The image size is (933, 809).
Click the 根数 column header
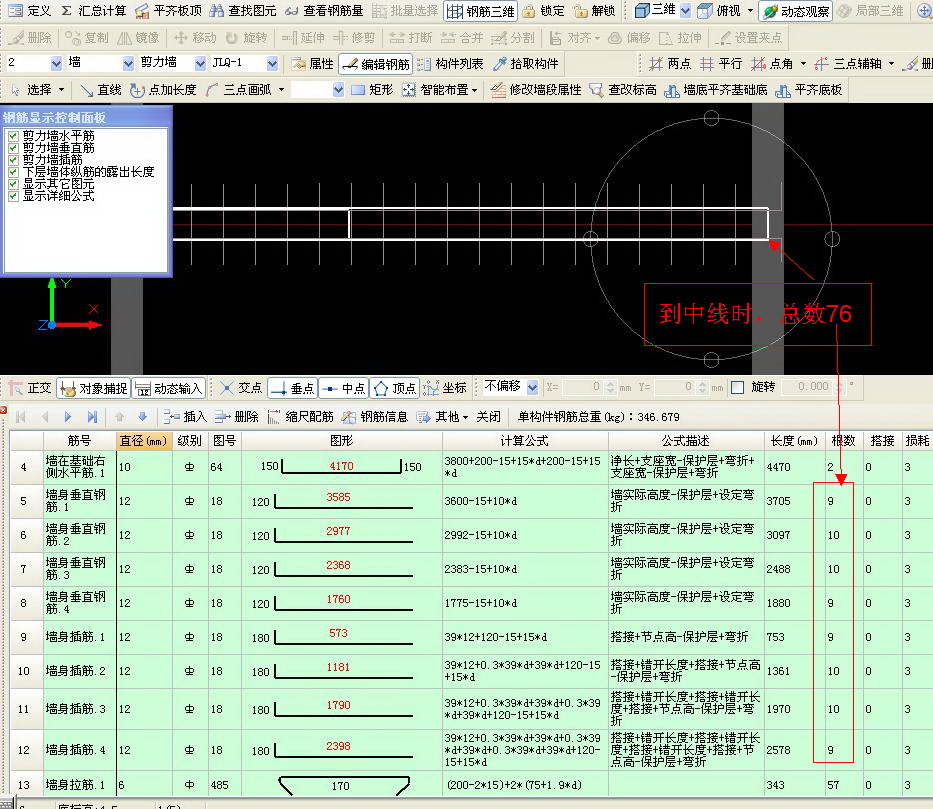[x=843, y=441]
